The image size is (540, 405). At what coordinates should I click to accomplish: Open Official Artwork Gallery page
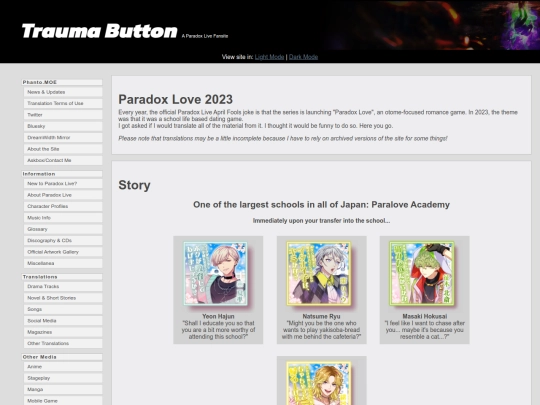(x=63, y=252)
